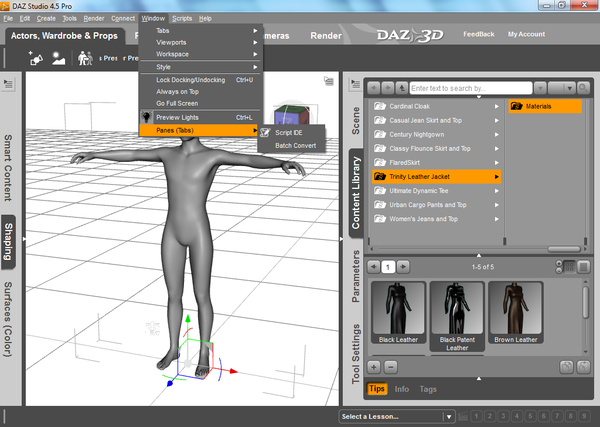Screen dimensions: 600x427
Task: Expand the Women's Jeans and Top arrow
Action: (496, 219)
